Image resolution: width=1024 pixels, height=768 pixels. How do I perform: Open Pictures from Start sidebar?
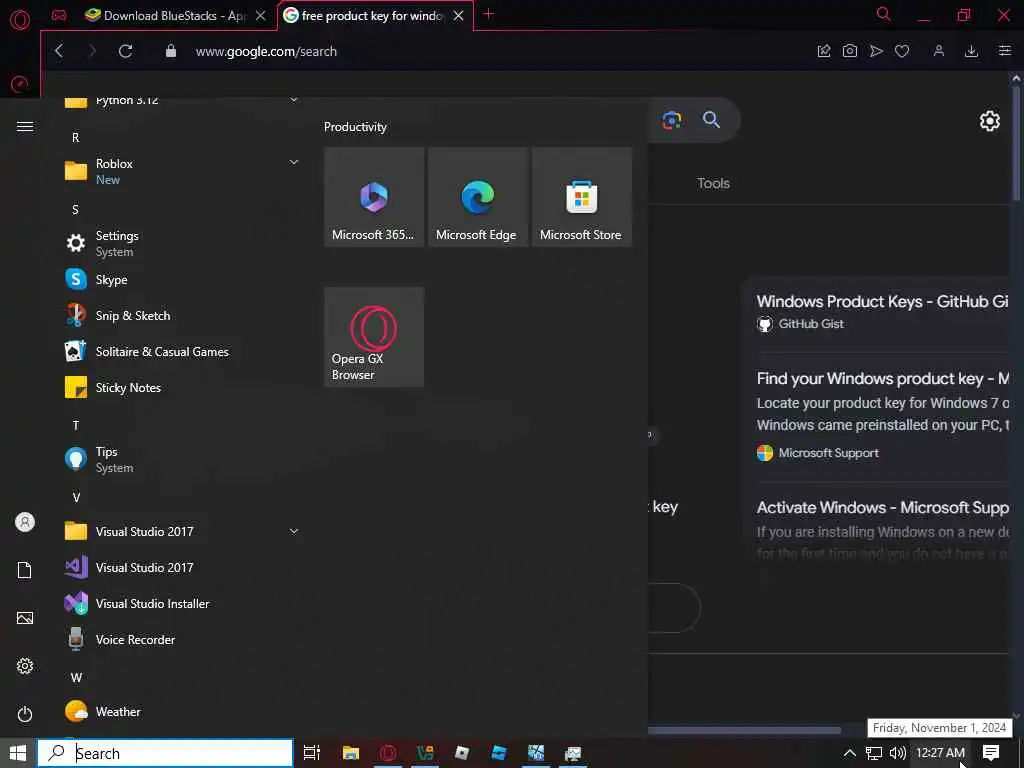[25, 618]
